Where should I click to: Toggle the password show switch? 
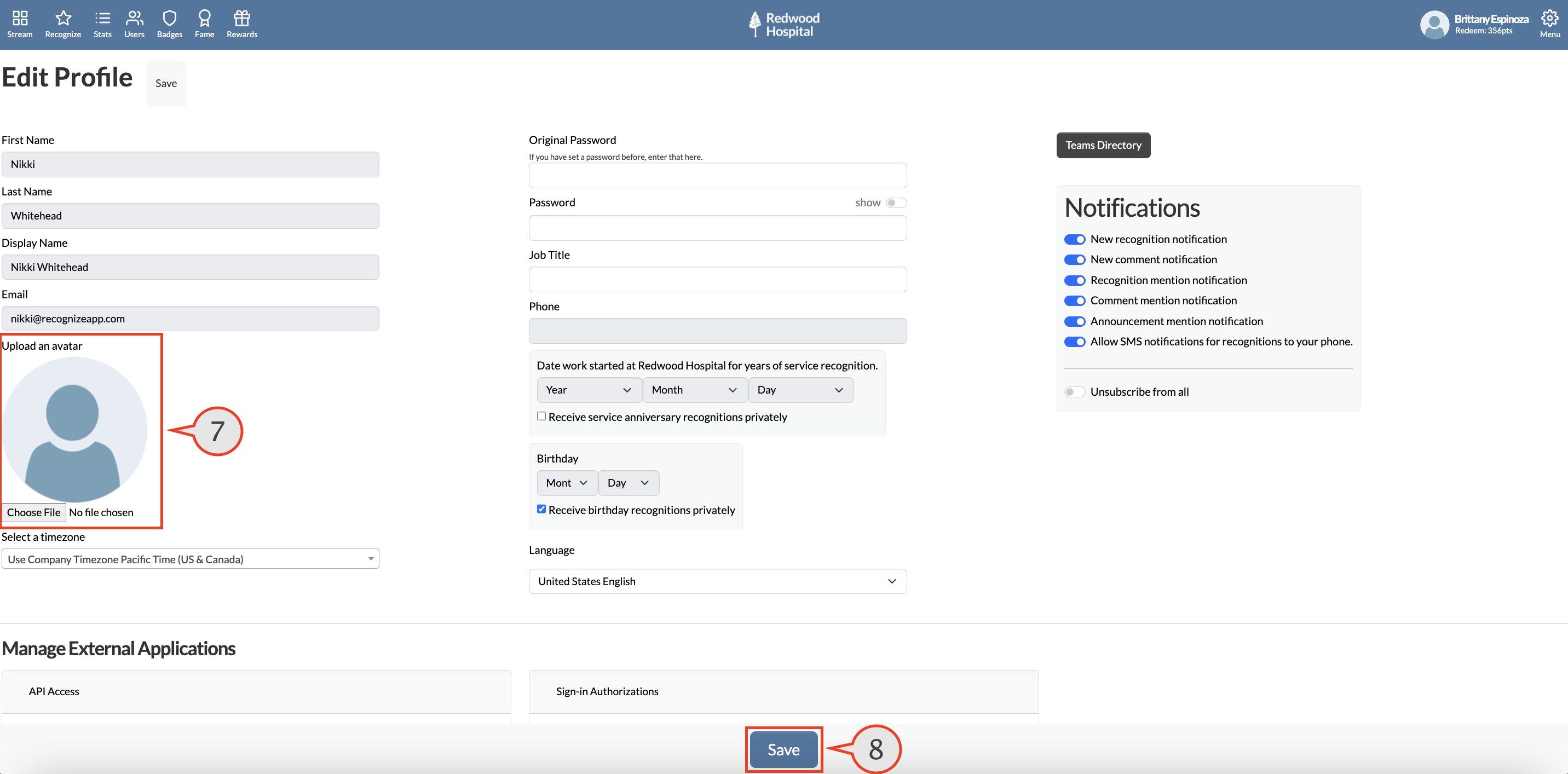click(896, 203)
